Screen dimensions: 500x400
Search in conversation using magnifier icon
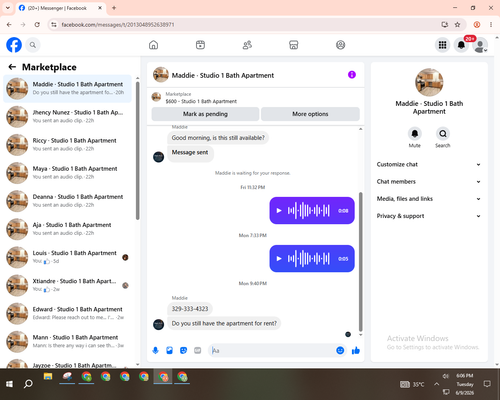(x=443, y=134)
